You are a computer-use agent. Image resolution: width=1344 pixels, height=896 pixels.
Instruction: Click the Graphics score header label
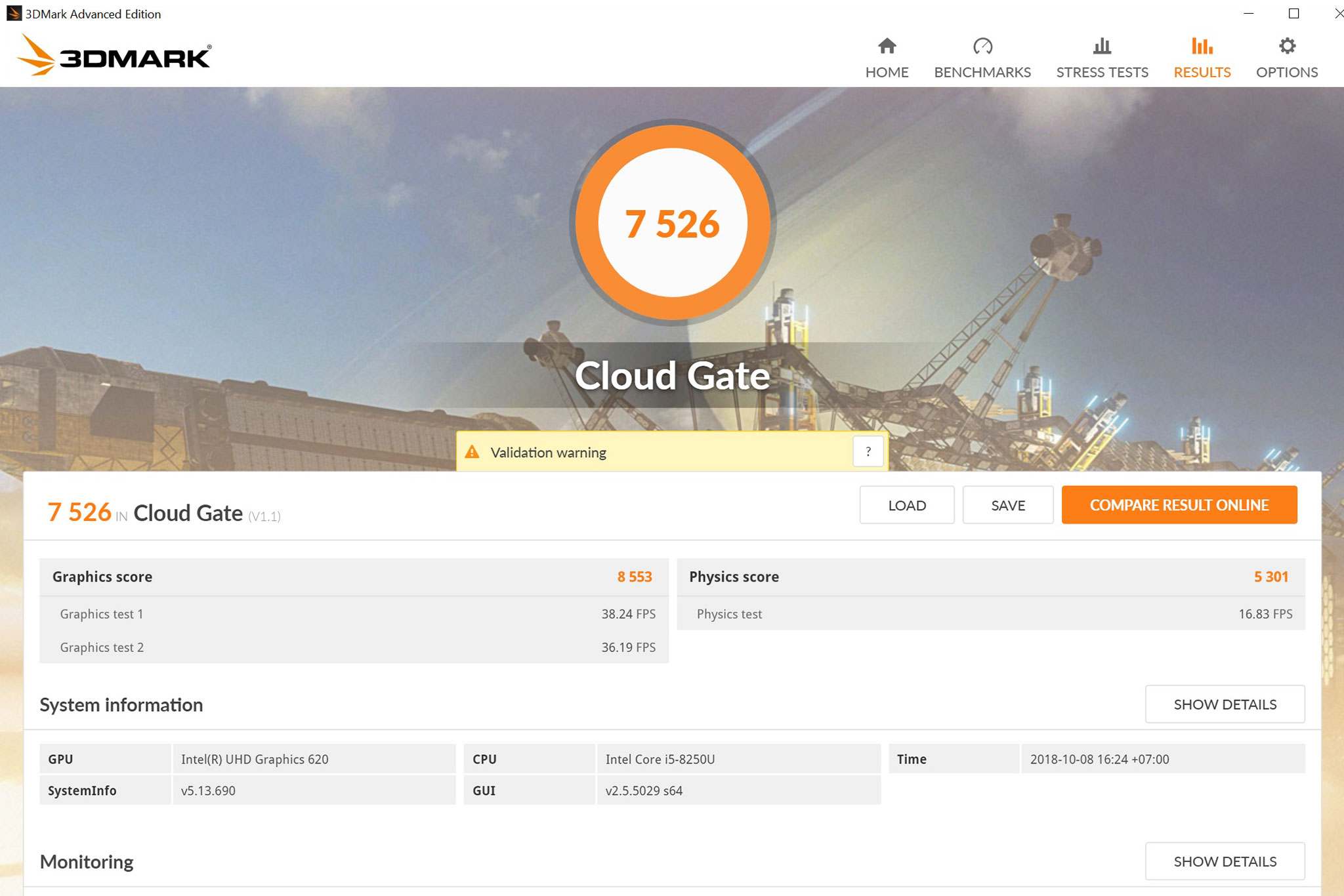tap(102, 577)
